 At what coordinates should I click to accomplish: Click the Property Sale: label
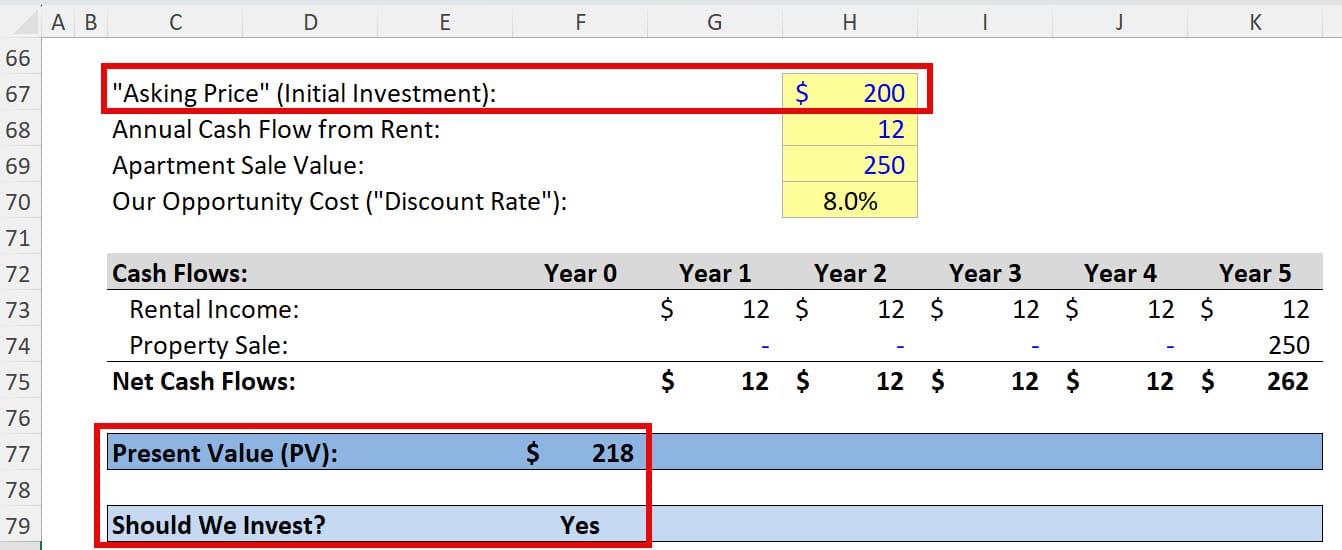[208, 346]
